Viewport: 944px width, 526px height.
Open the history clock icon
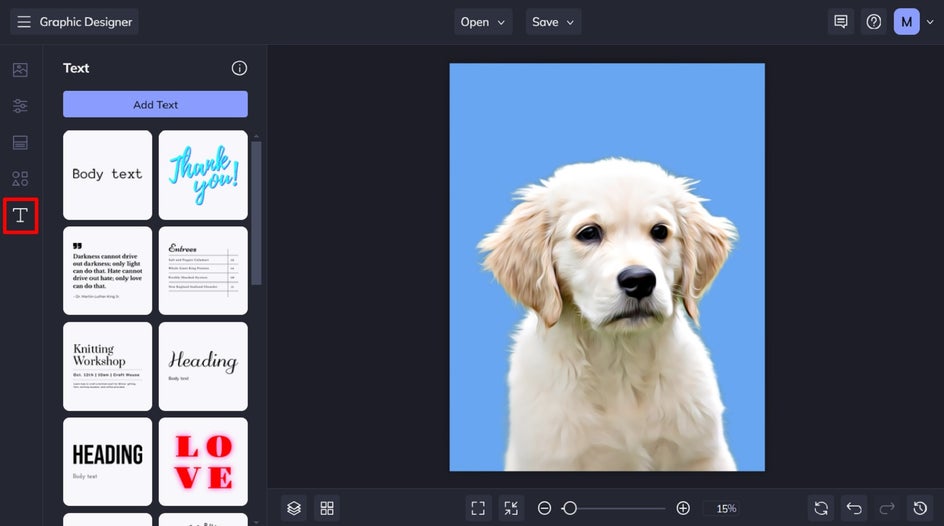click(x=920, y=509)
